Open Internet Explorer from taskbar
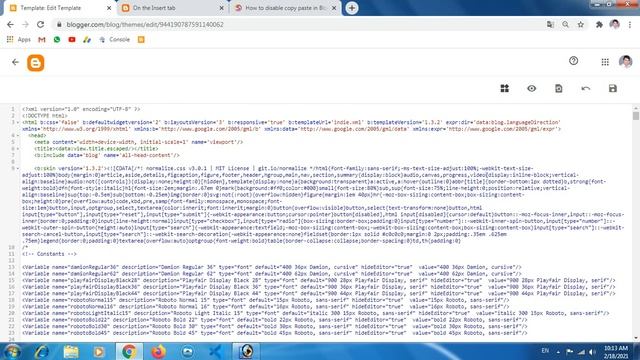Image resolution: width=640 pixels, height=360 pixels. [42, 351]
